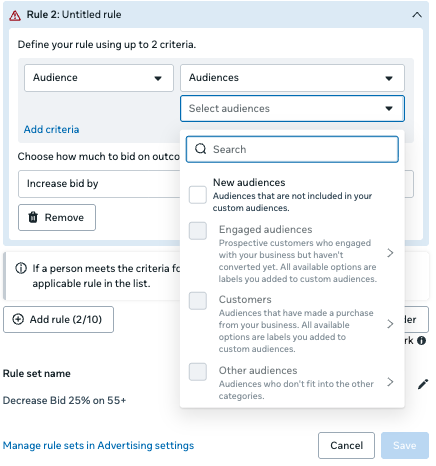
Task: Check the Other audiences checkbox
Action: [198, 372]
